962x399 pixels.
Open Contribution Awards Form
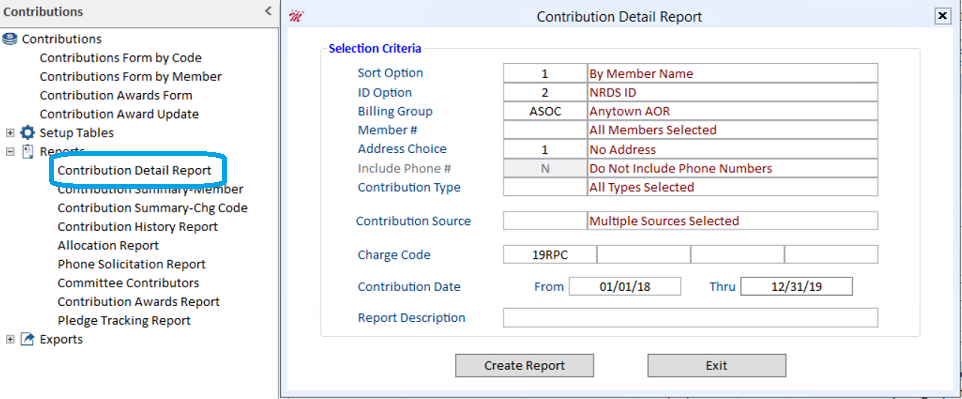click(116, 96)
